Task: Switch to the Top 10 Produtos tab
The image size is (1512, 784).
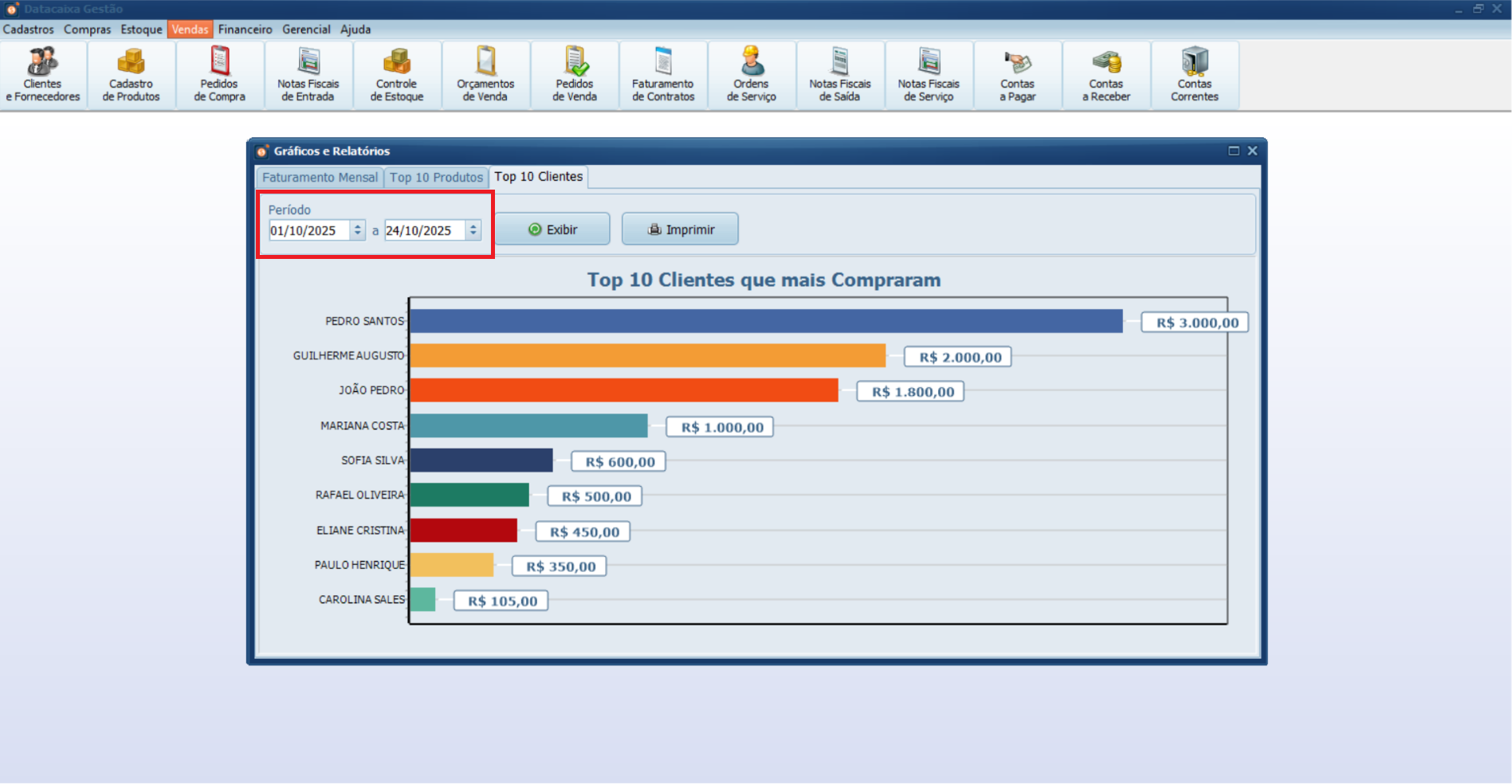Action: pyautogui.click(x=436, y=177)
